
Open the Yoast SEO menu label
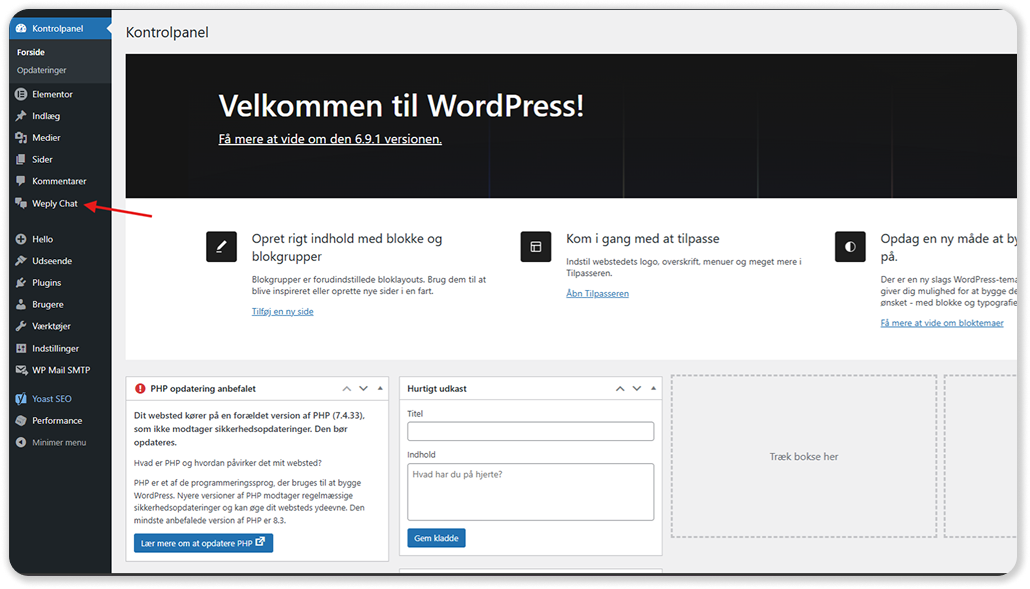(52, 399)
